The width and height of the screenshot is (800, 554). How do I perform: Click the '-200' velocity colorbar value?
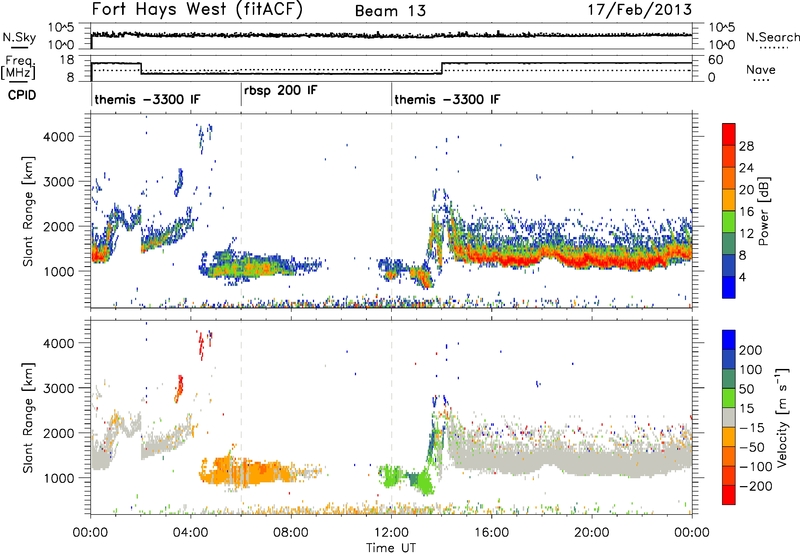[755, 486]
